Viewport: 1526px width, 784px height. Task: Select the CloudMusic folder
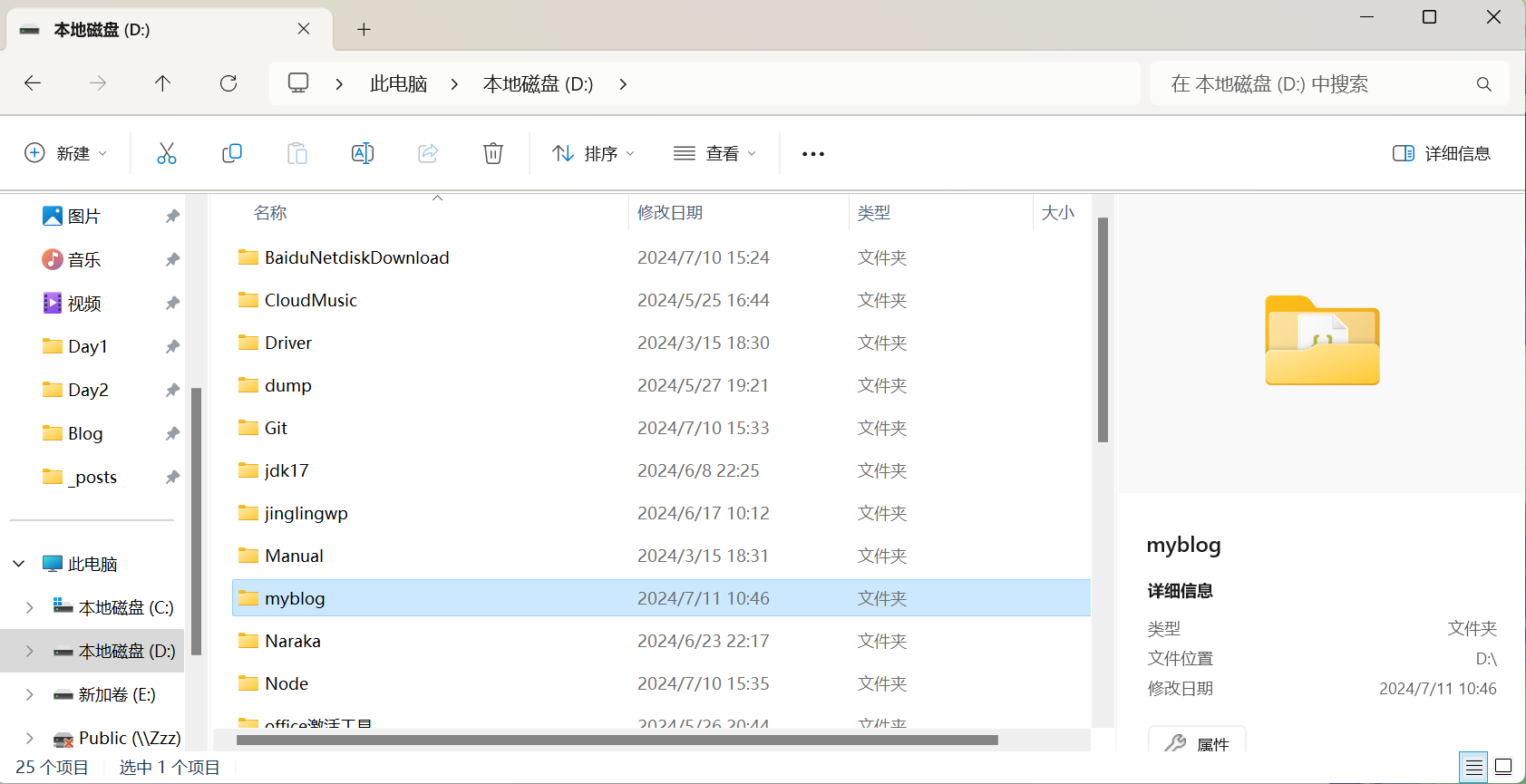661,300
